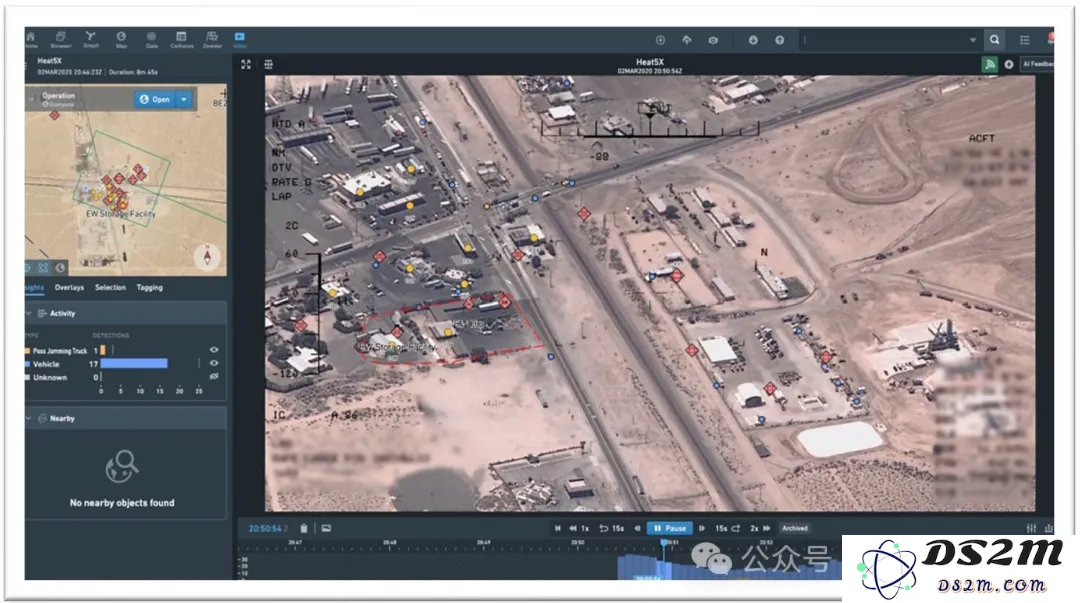Collapse the Nearby section
Image resolution: width=1080 pixels, height=603 pixels.
pos(29,418)
